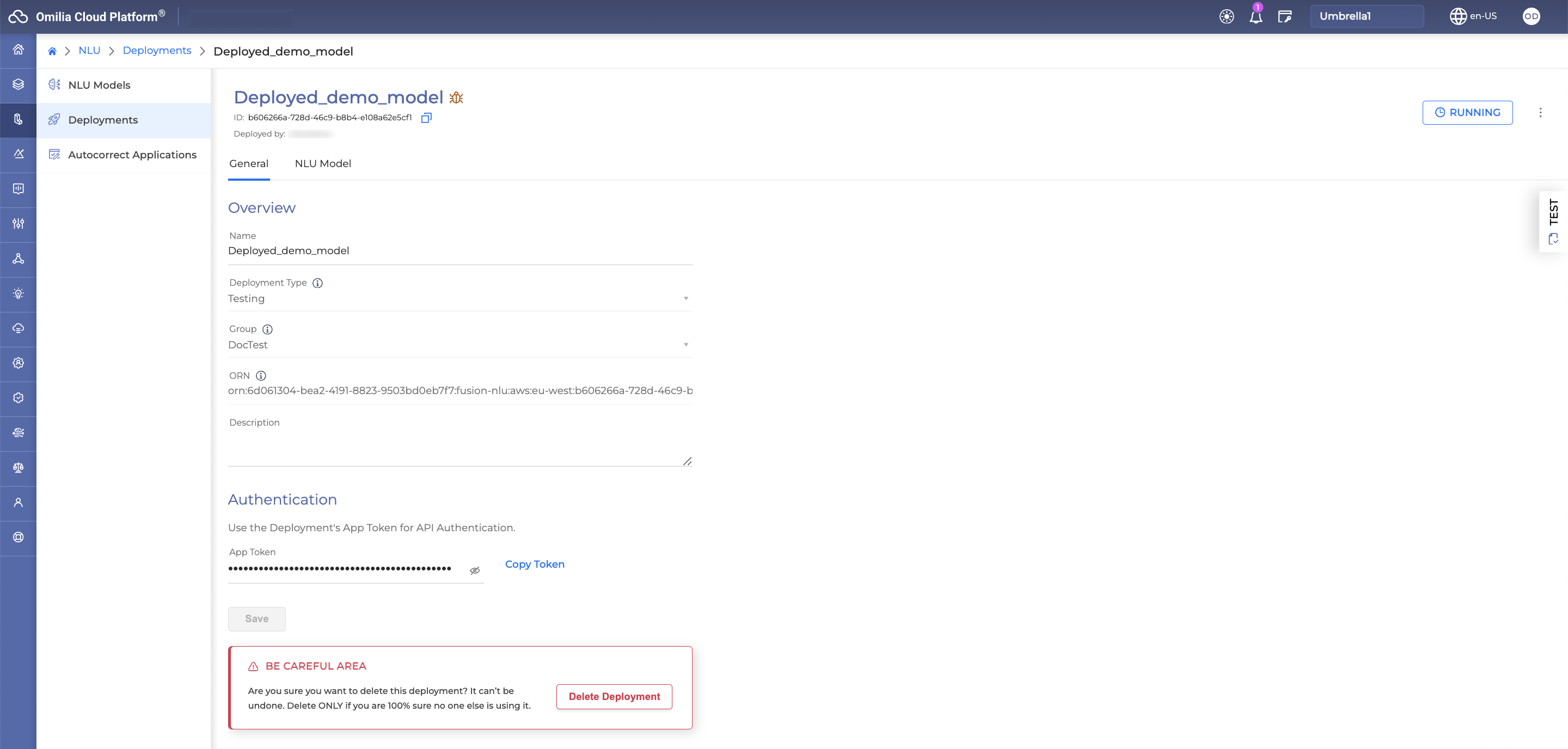Screen dimensions: 1568x749
Task: Show info tooltip for ORN
Action: pos(261,376)
